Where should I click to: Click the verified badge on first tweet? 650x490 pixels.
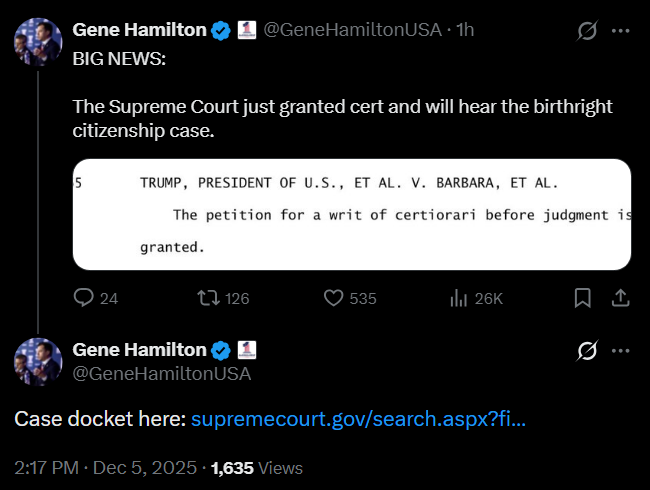[221, 30]
